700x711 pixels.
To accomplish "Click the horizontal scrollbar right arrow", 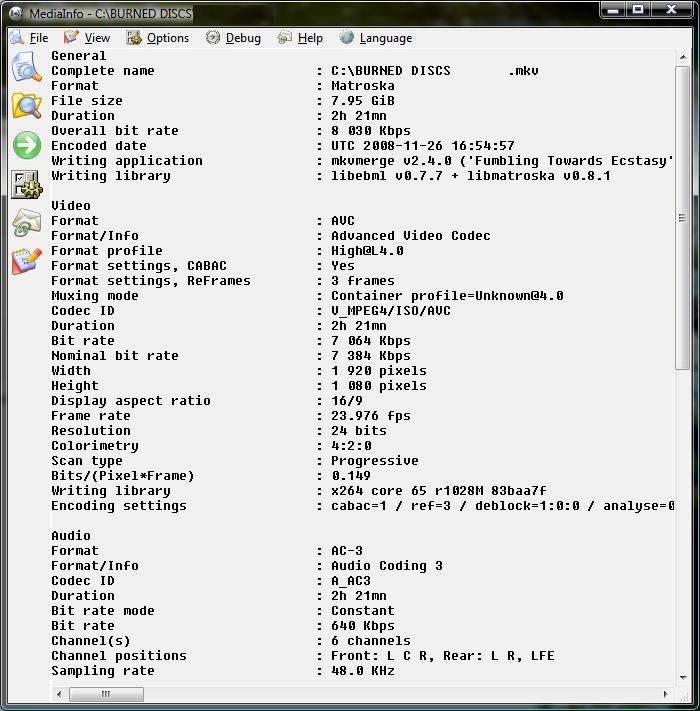I will click(666, 694).
